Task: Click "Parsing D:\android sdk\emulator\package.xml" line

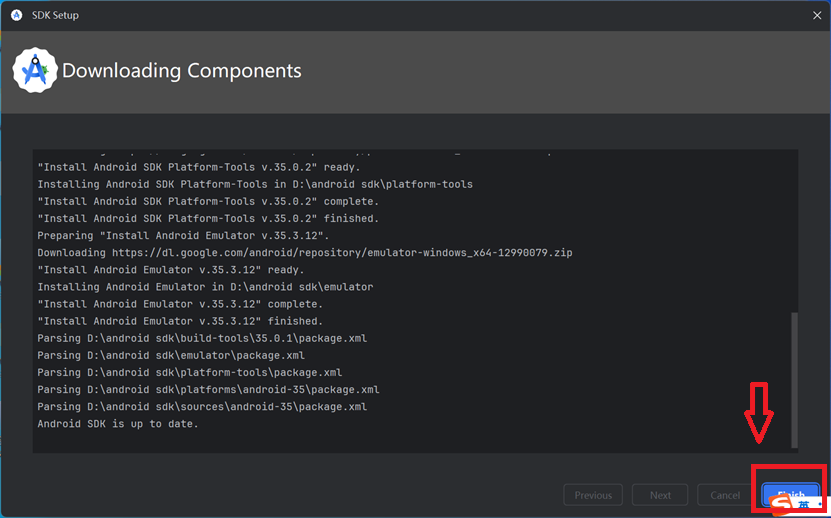Action: [171, 355]
